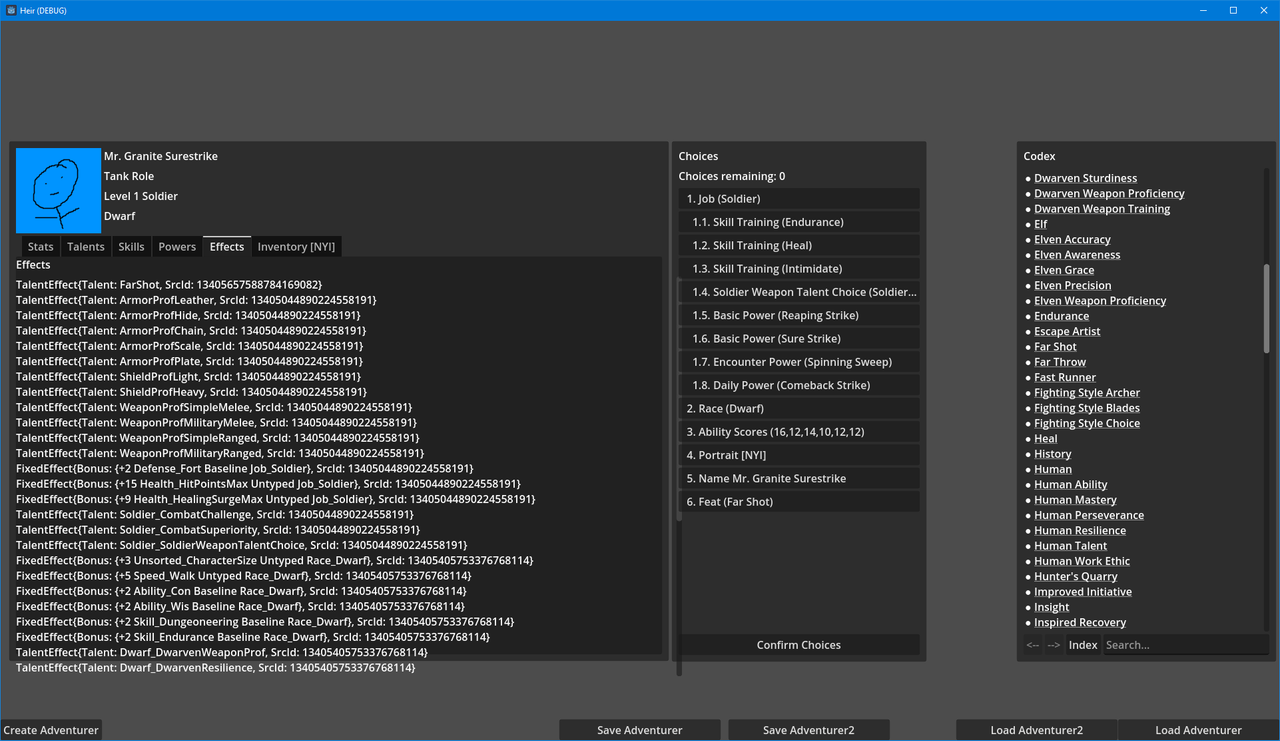The height and width of the screenshot is (741, 1280).
Task: Switch to the Talents tab
Action: (x=86, y=247)
